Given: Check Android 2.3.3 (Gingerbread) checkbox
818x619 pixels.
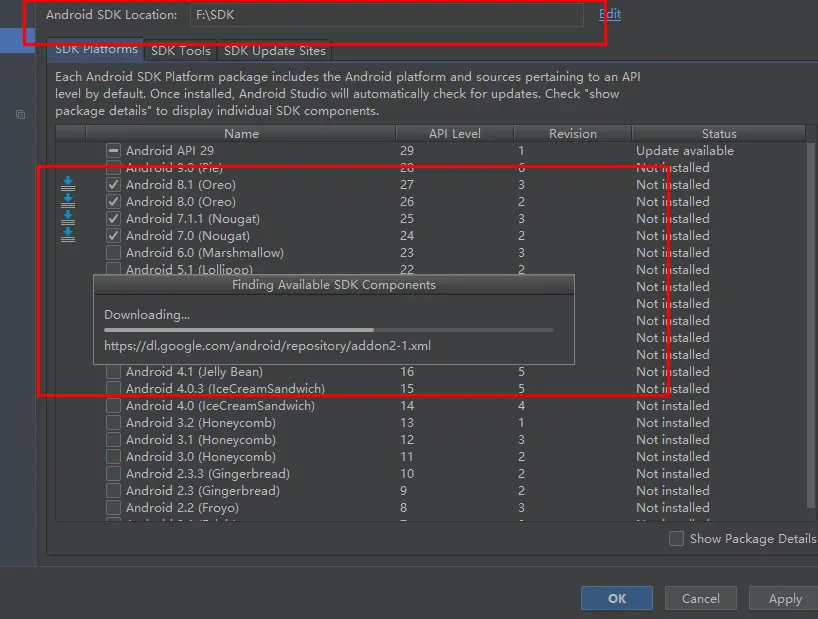Looking at the screenshot, I should point(113,474).
